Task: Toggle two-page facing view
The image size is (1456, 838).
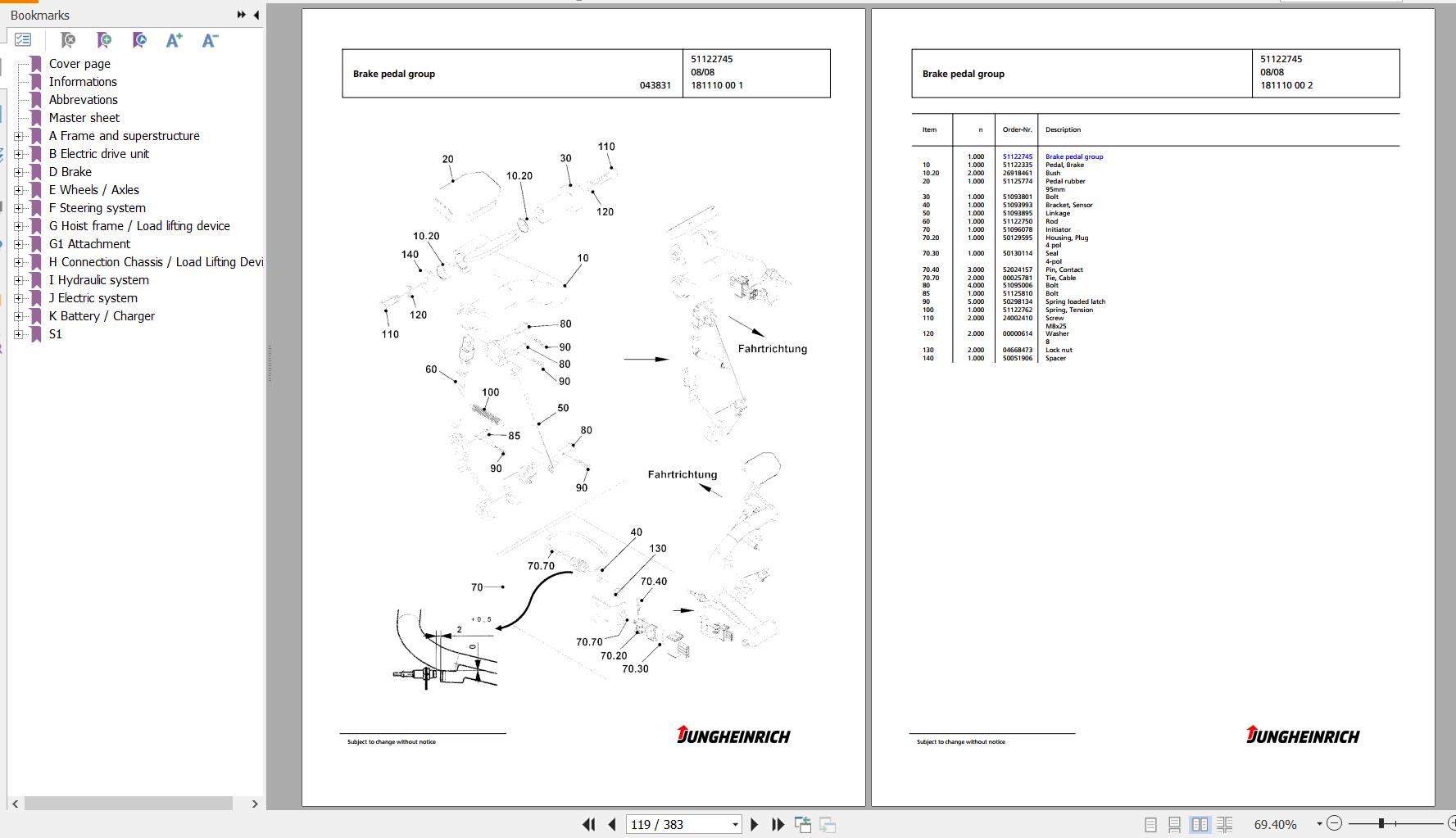Action: 1200,825
